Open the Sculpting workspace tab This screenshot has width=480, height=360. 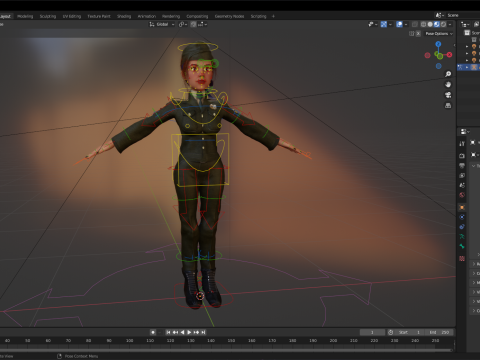click(x=48, y=16)
